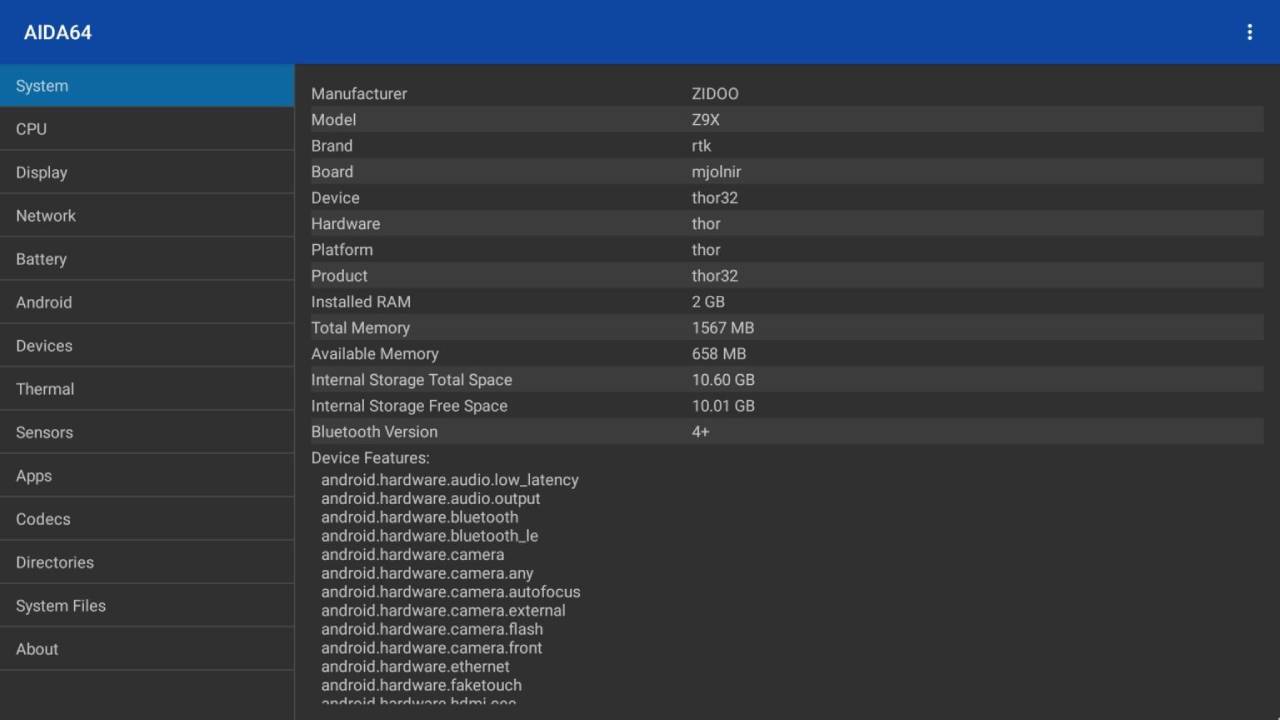Select android.hardware.camera.autofocus feature

coord(450,592)
